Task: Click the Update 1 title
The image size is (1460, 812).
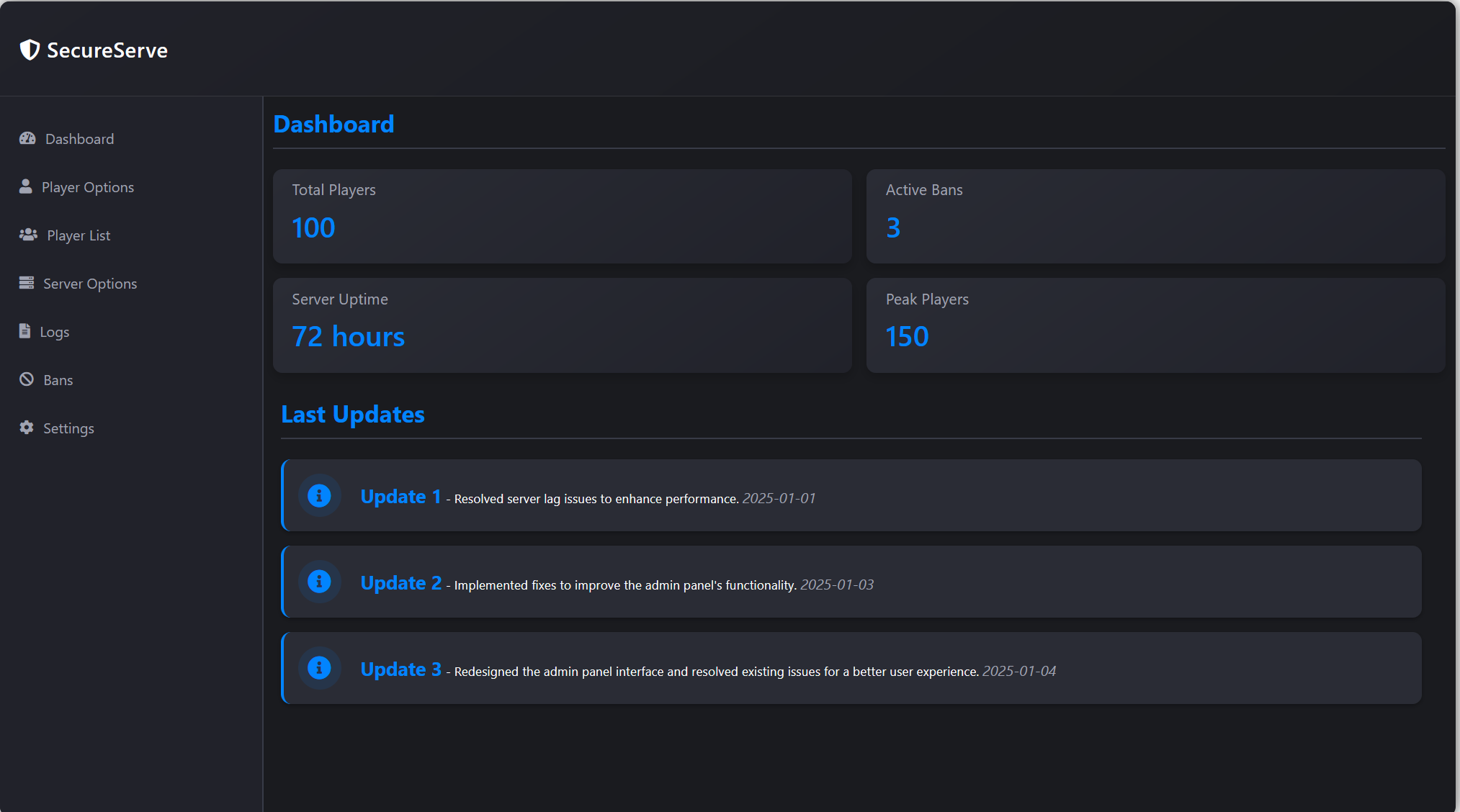Action: (400, 497)
